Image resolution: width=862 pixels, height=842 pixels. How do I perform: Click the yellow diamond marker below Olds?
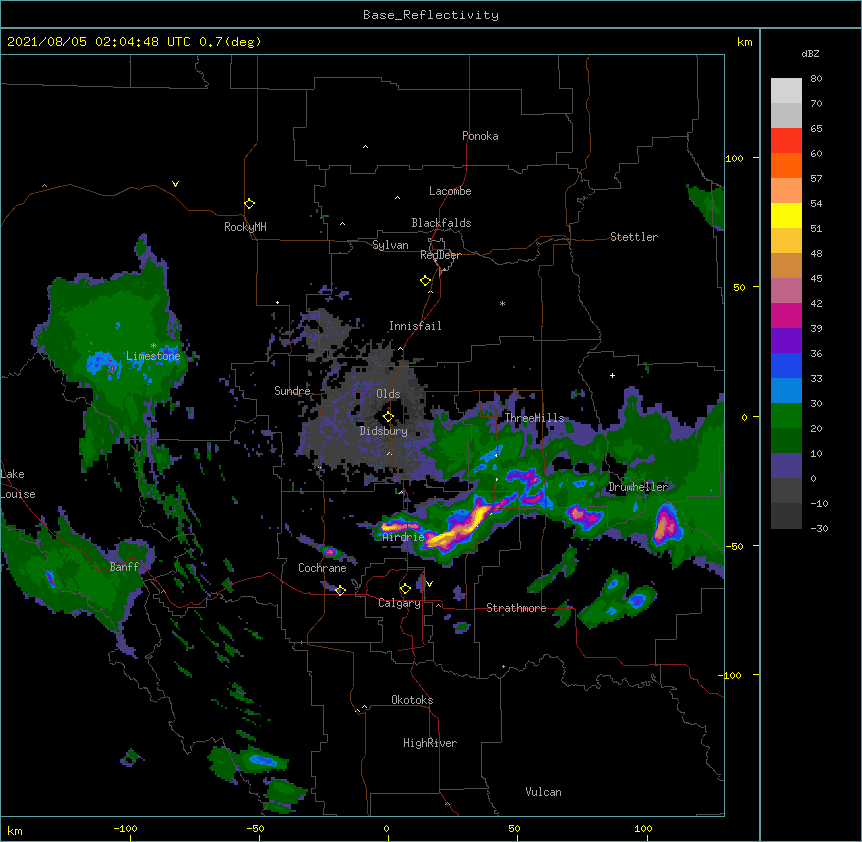point(388,417)
